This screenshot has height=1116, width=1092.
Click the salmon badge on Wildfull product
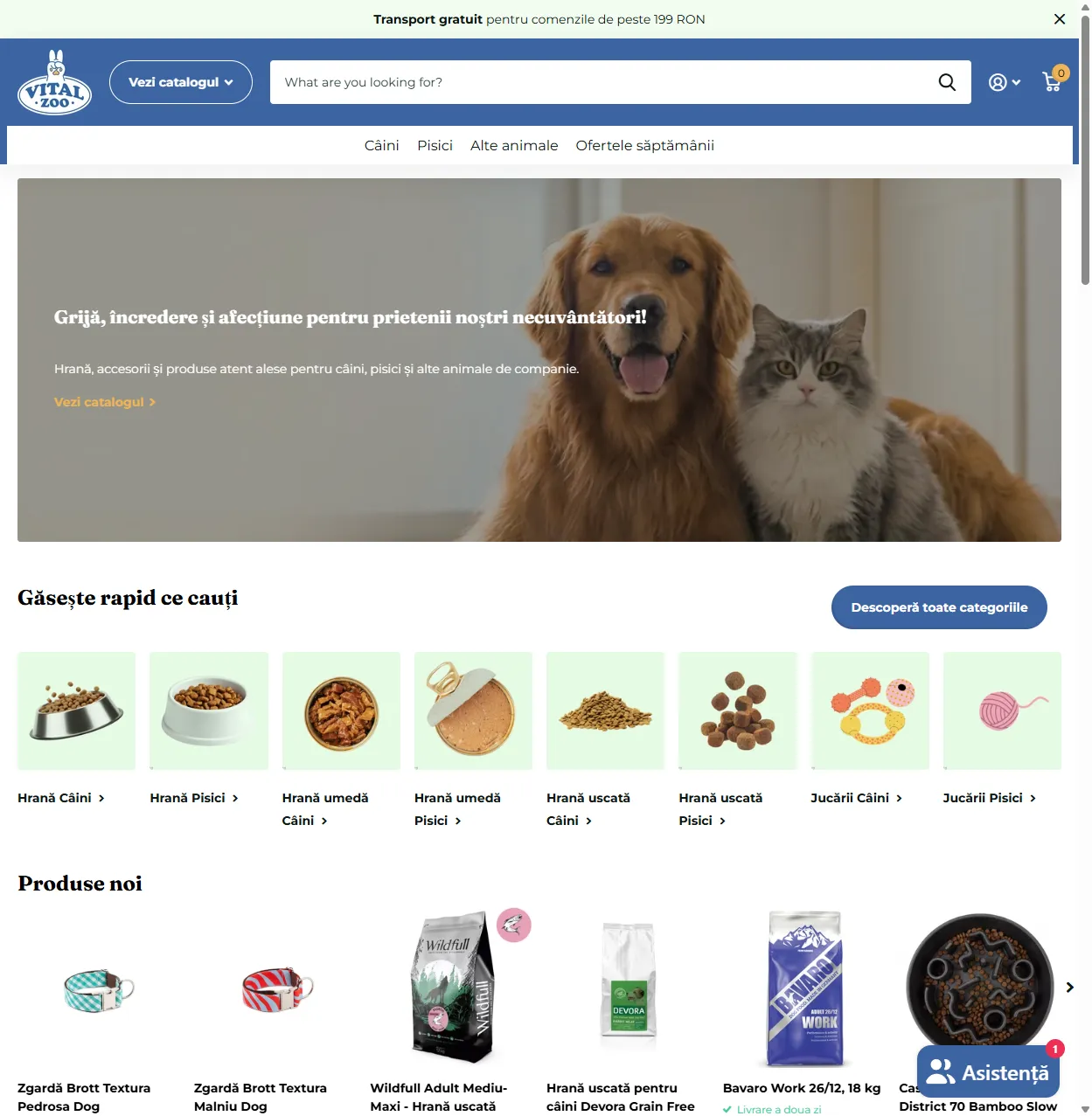click(514, 925)
